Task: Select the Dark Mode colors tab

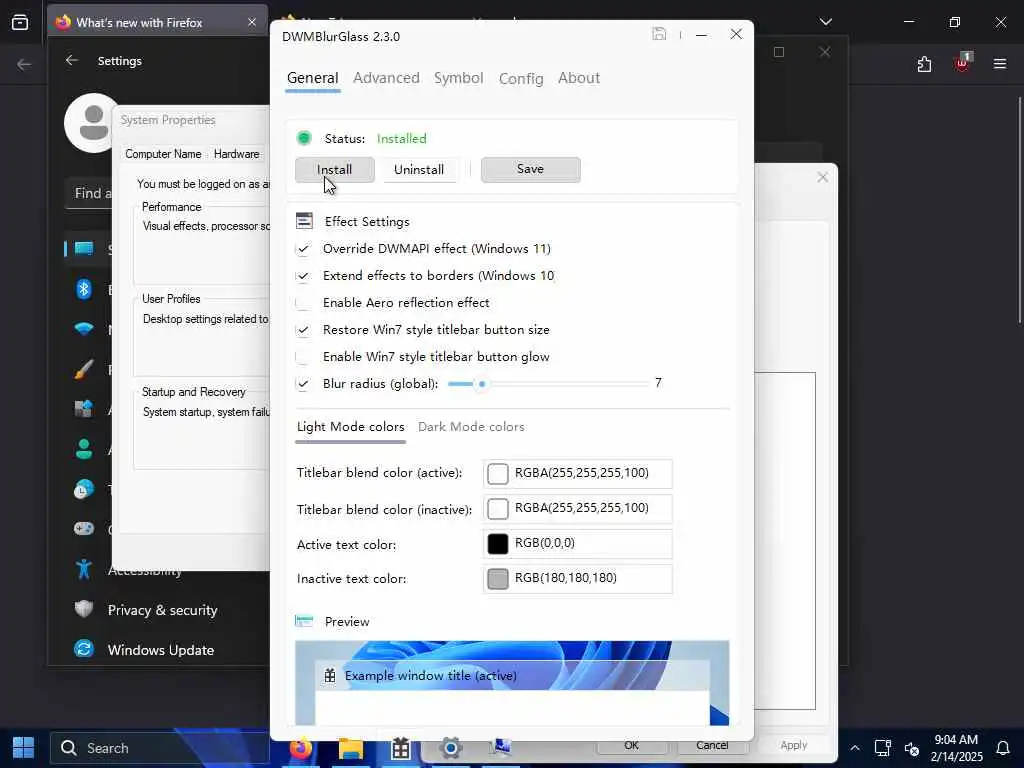Action: coord(471,426)
